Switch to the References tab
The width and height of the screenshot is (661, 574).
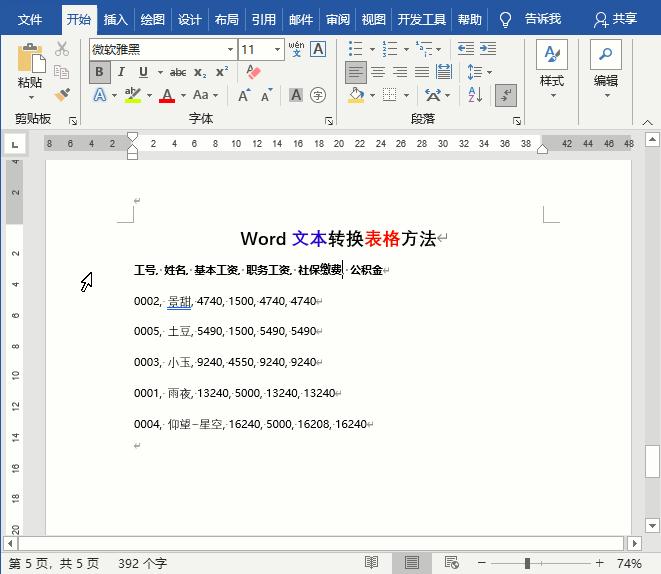[x=263, y=19]
